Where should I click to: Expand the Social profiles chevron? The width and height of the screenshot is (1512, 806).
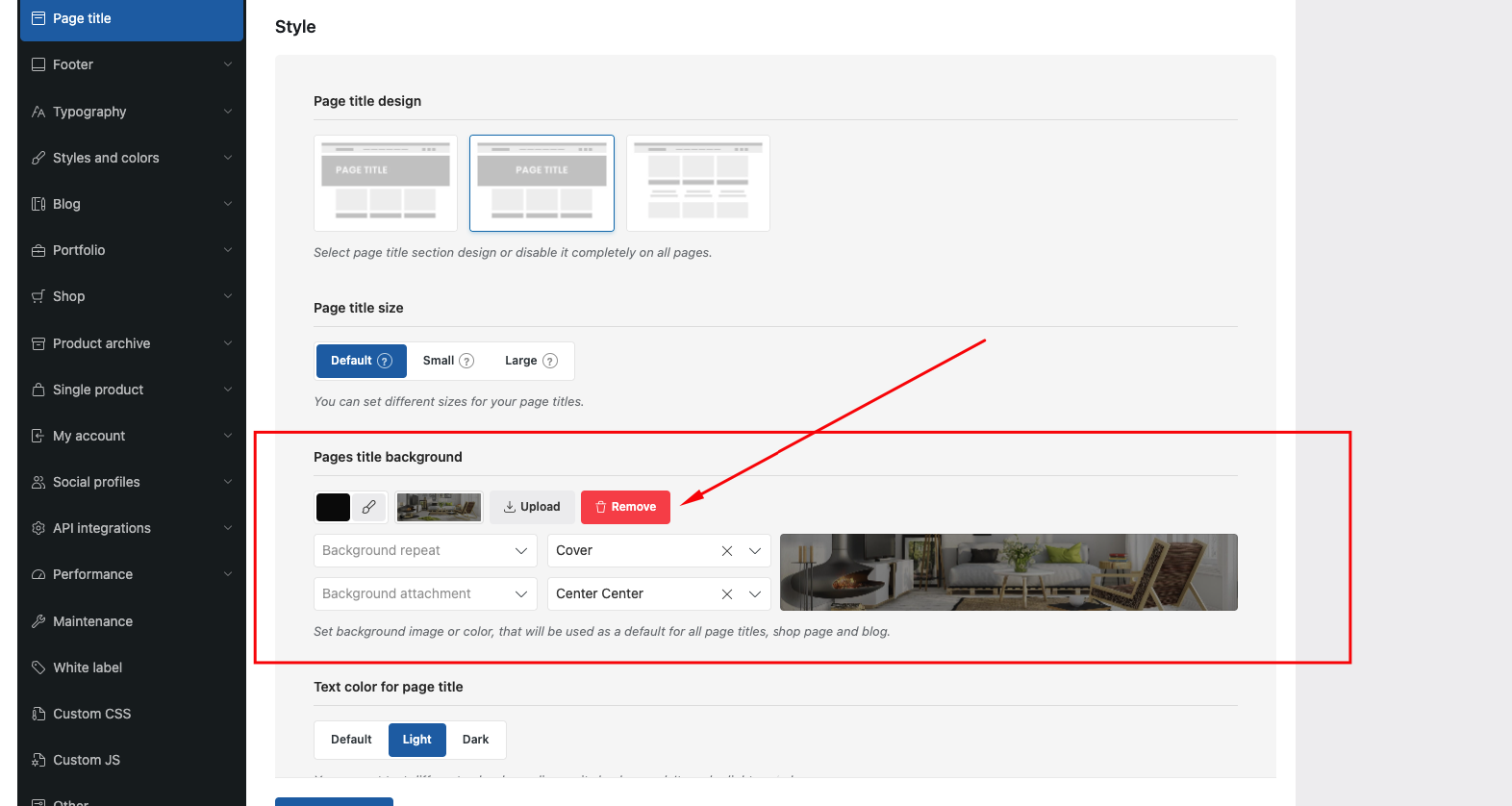tap(228, 482)
